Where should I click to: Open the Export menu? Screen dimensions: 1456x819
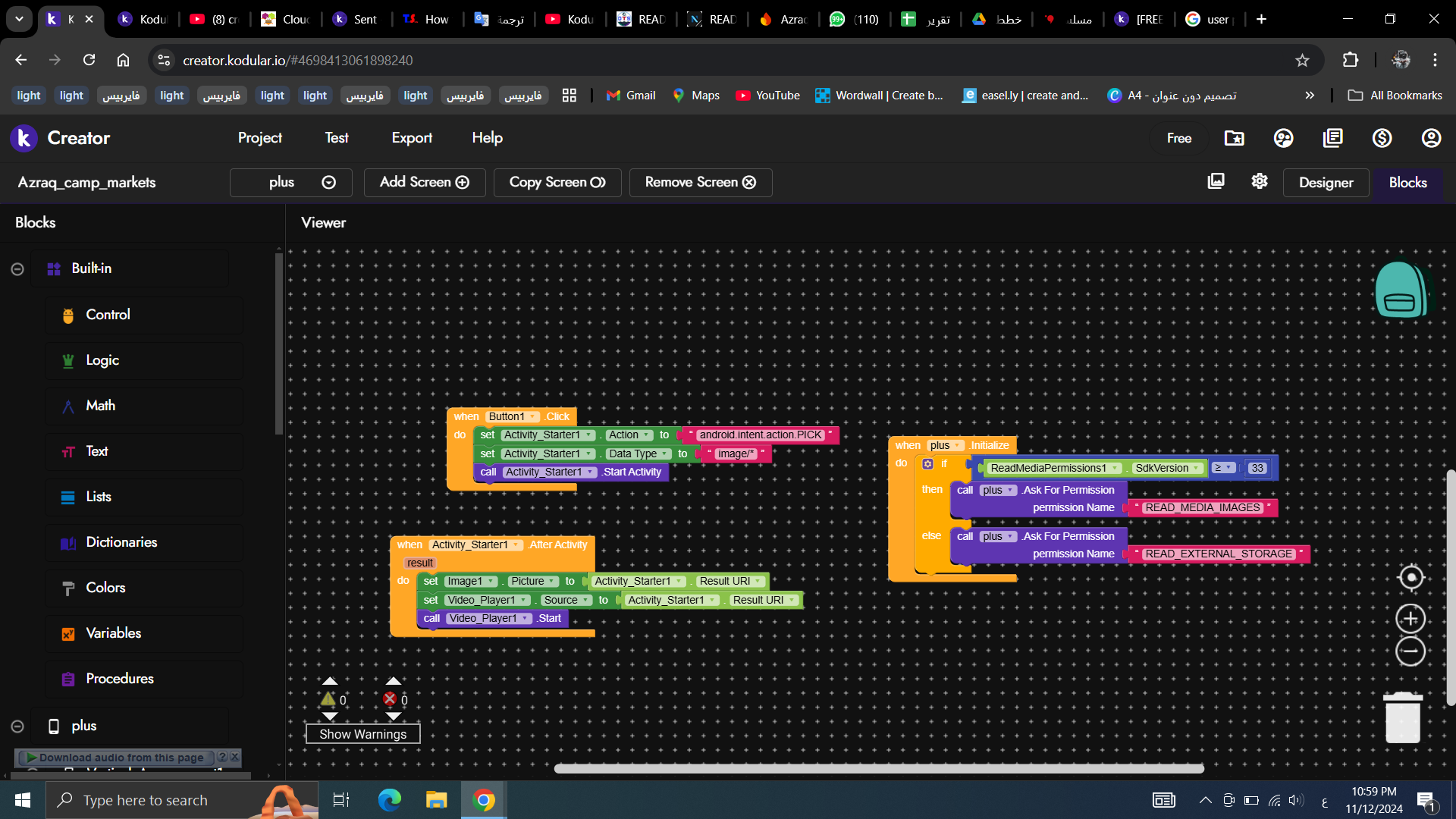click(x=412, y=138)
